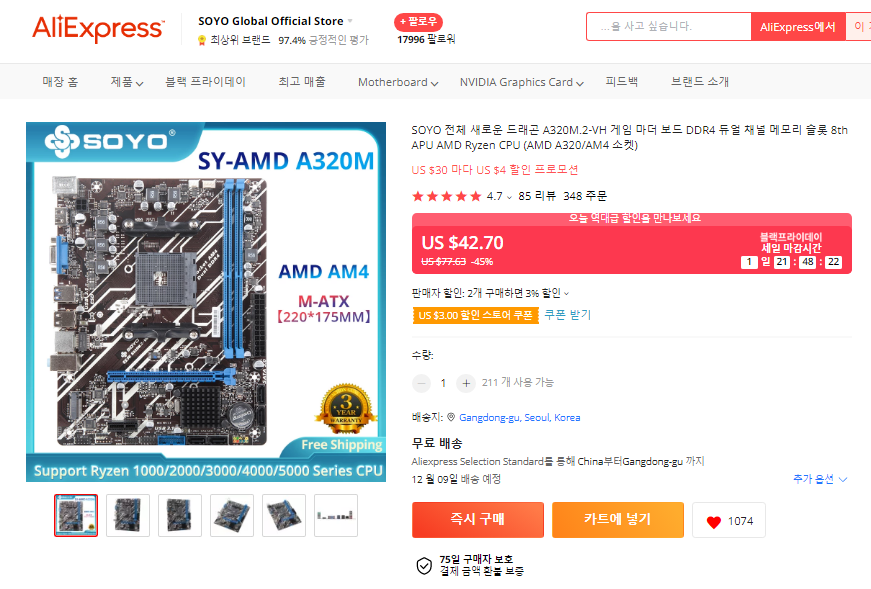Viewport: 871px width, 589px height.
Task: Click the 쿠폰 받기 coupon link
Action: 568,315
